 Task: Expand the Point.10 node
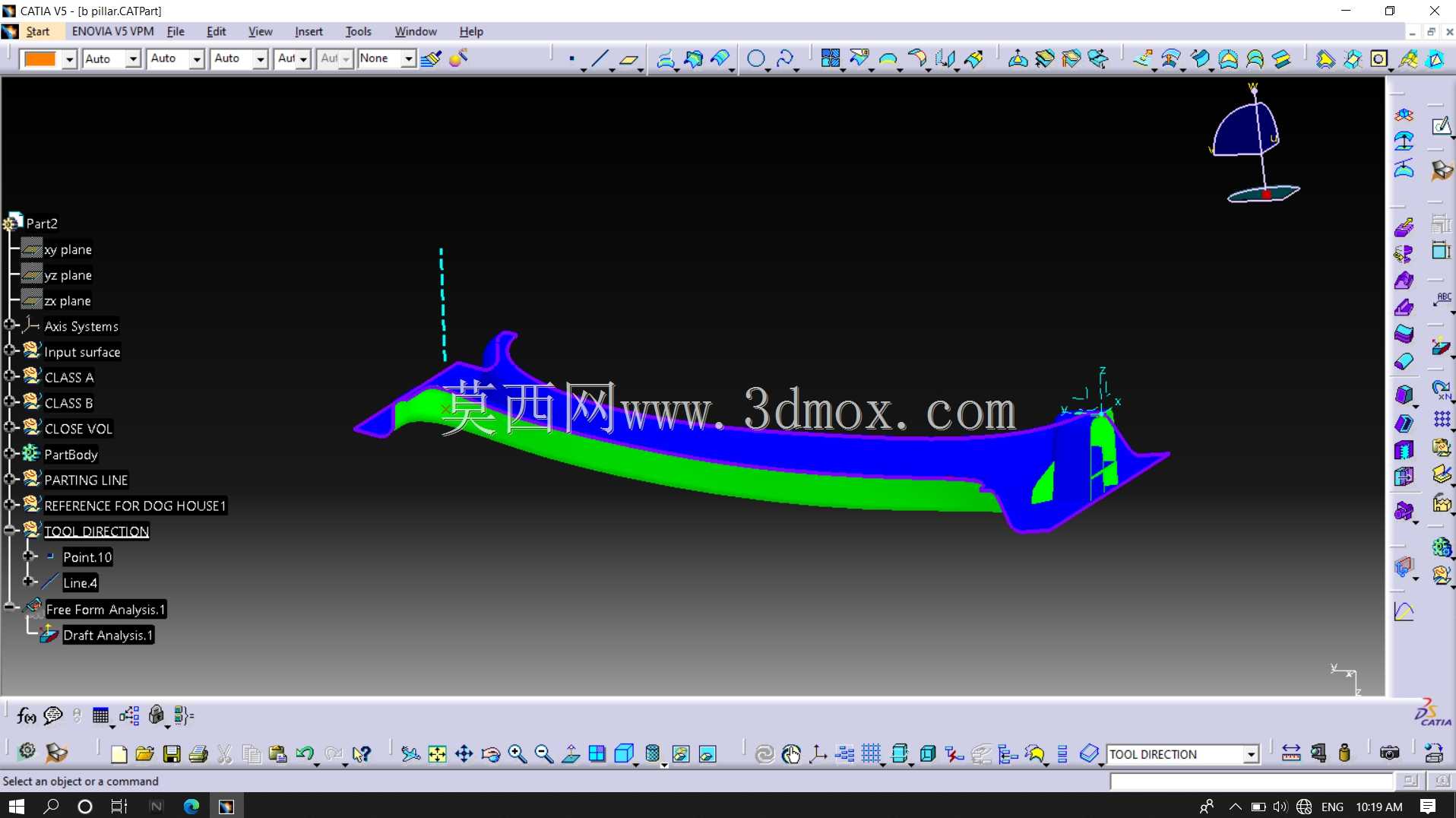pyautogui.click(x=29, y=556)
